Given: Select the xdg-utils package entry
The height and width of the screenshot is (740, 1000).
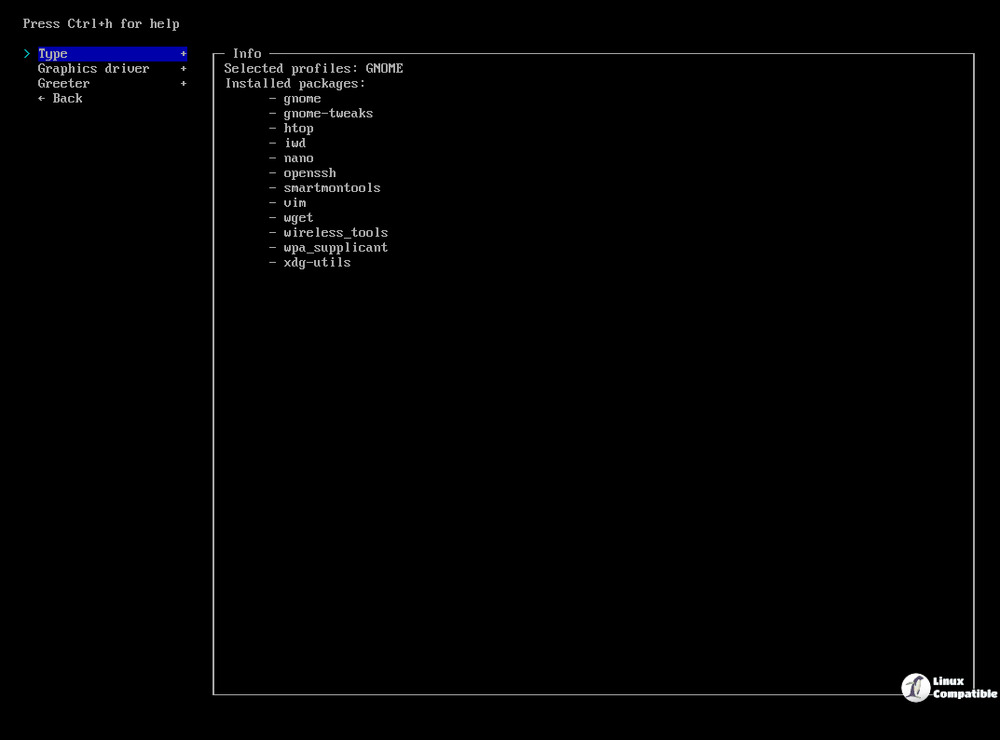Looking at the screenshot, I should [x=317, y=263].
